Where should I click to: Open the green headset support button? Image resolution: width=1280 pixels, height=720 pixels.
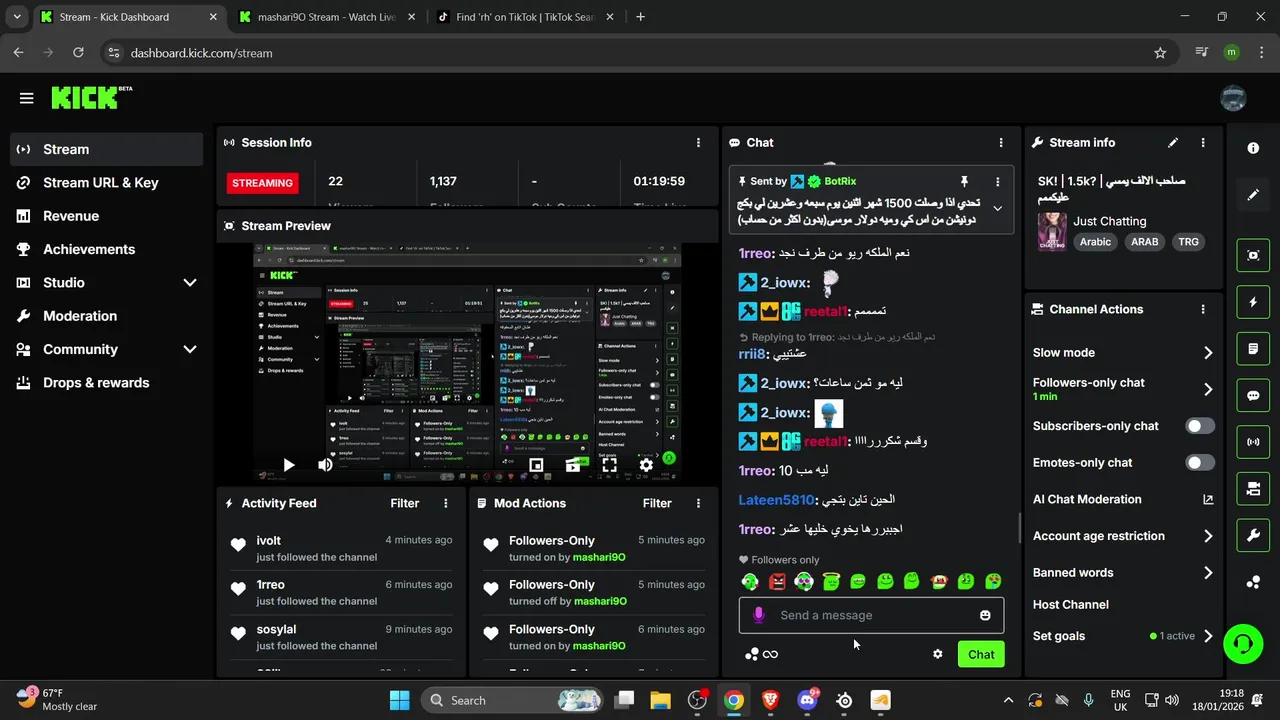(1243, 643)
